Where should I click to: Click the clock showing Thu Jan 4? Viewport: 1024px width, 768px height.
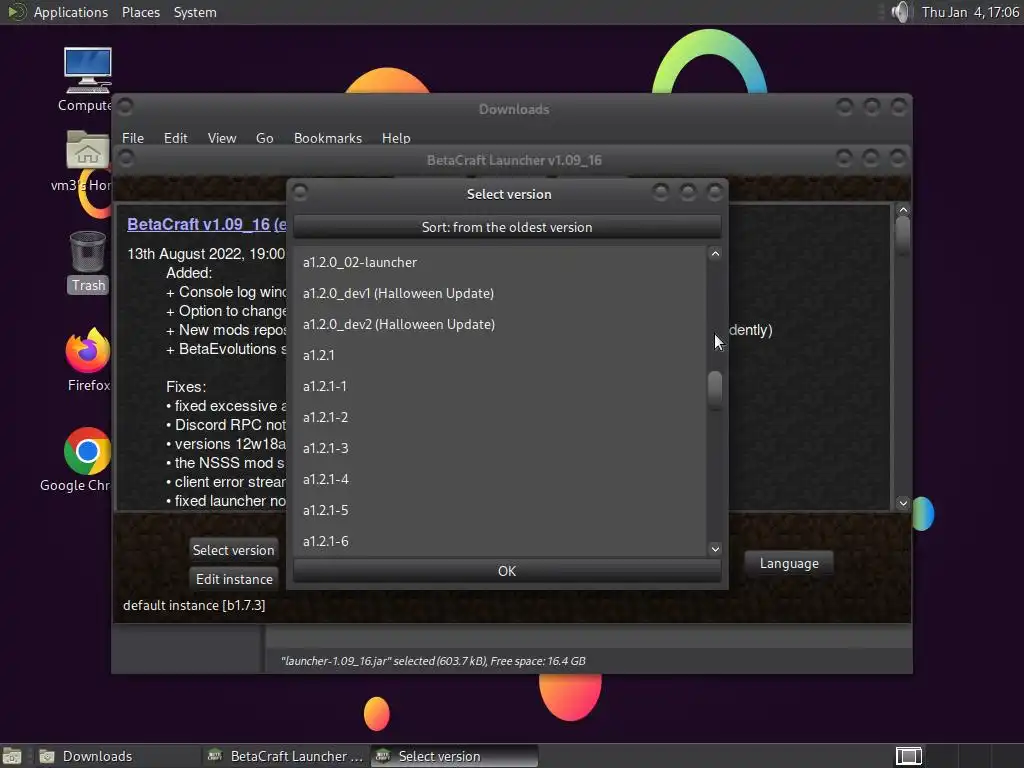[970, 12]
